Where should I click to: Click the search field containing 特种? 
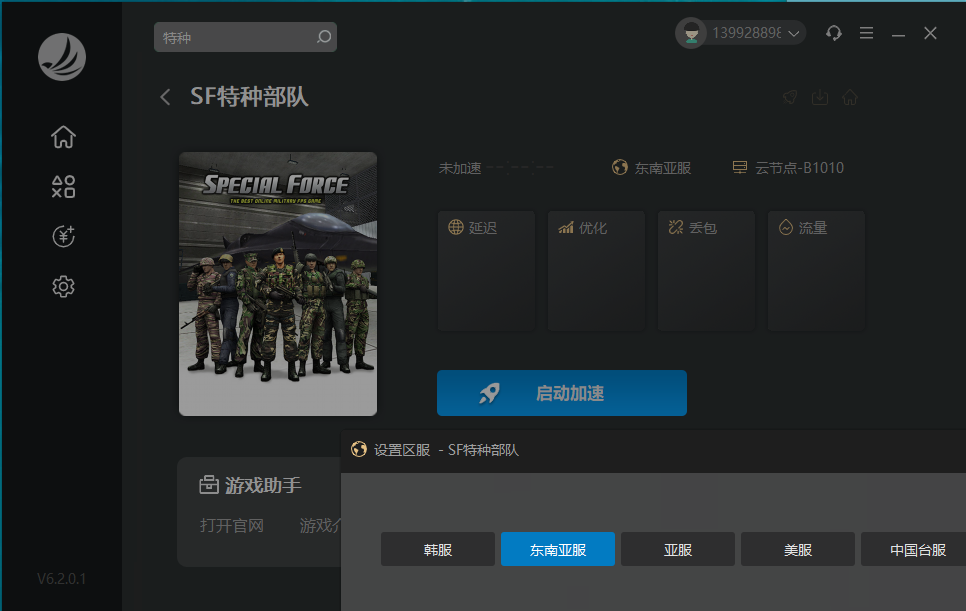pyautogui.click(x=245, y=37)
